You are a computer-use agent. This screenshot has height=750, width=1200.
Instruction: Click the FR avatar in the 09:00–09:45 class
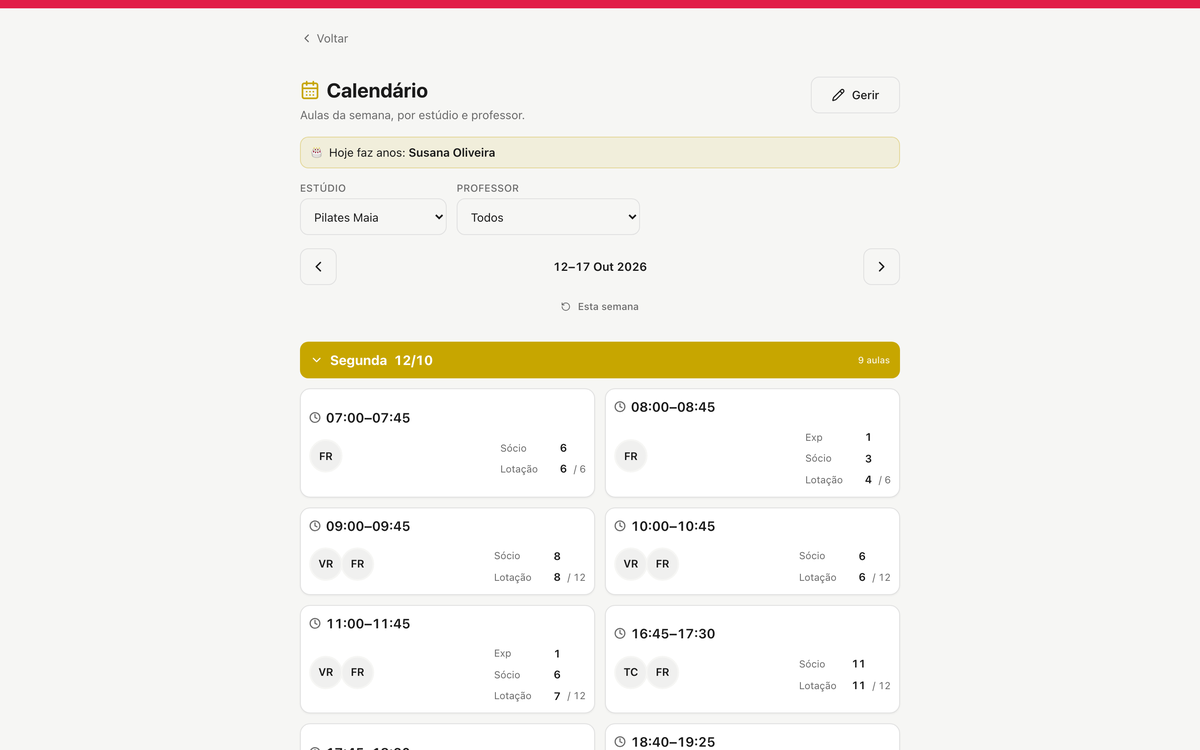357,564
